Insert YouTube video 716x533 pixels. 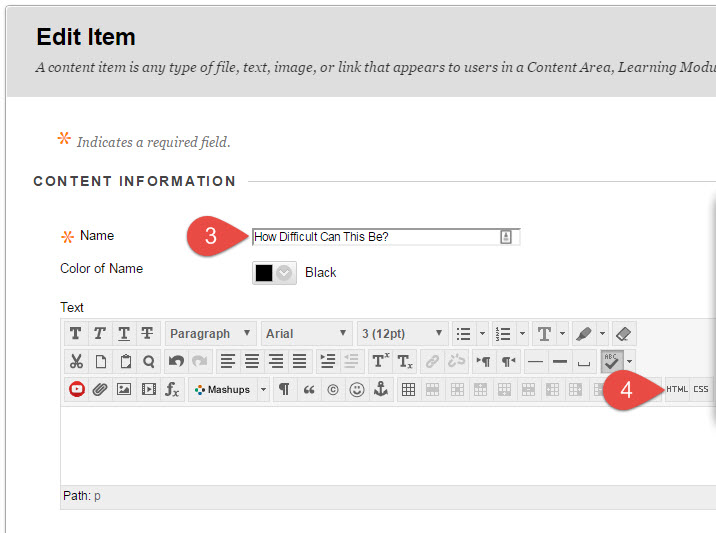(77, 390)
